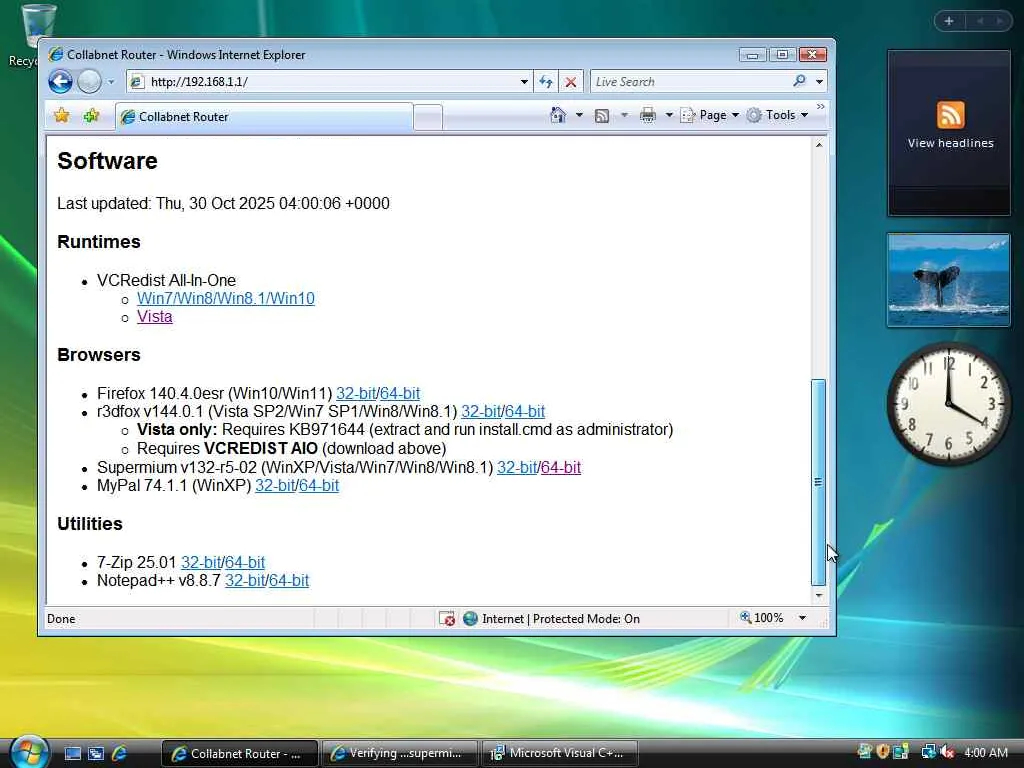Viewport: 1024px width, 768px height.
Task: Click Switch Between Windows in Quick Launch
Action: [x=96, y=754]
